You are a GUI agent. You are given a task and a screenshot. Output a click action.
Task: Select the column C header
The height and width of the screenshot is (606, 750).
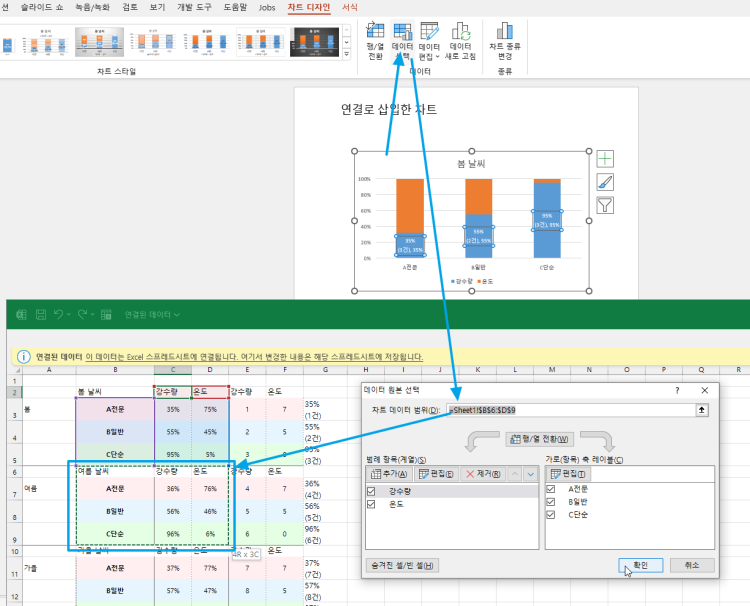click(x=173, y=370)
